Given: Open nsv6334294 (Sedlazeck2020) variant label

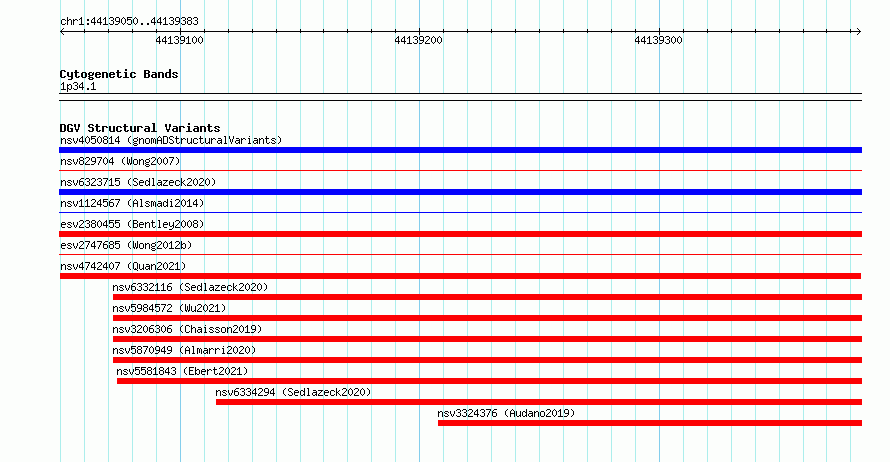Looking at the screenshot, I should coord(293,392).
